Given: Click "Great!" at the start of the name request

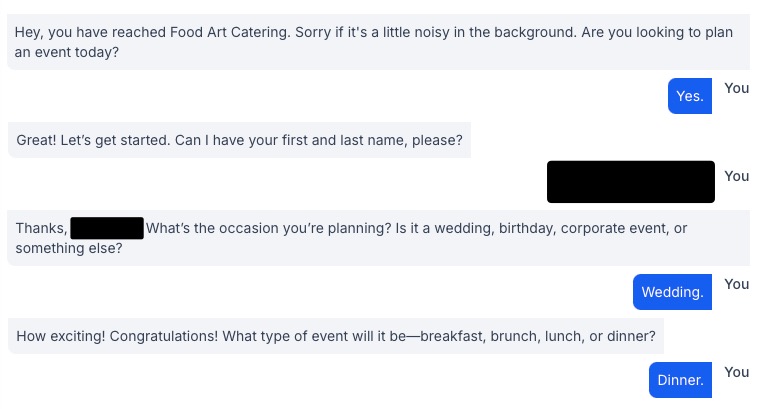Looking at the screenshot, I should (x=38, y=140).
